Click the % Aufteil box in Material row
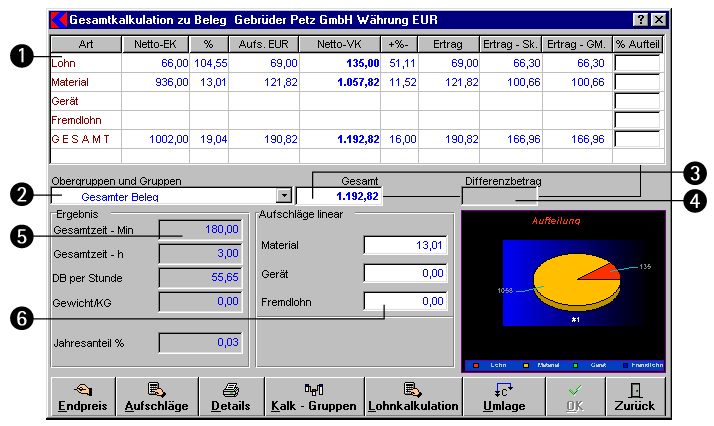 point(637,82)
